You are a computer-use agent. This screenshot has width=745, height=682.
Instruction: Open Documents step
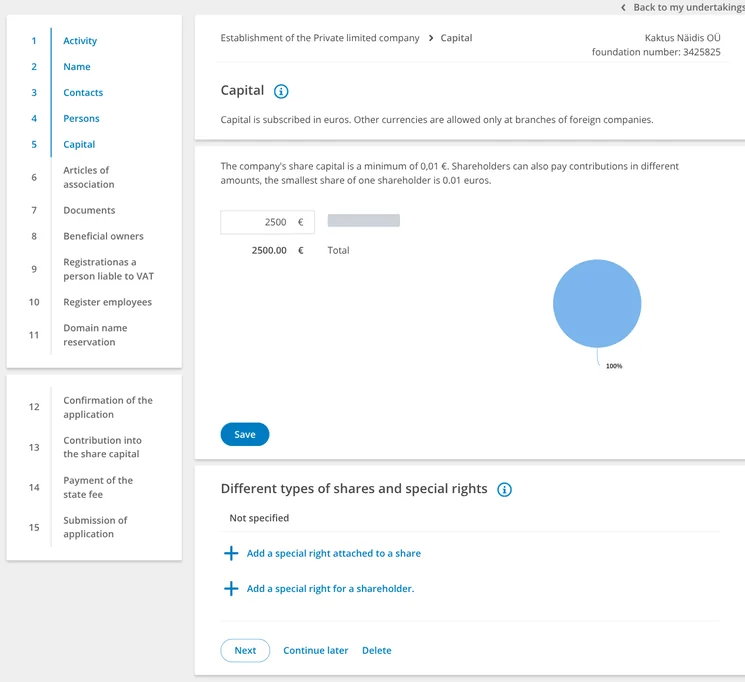pos(89,210)
